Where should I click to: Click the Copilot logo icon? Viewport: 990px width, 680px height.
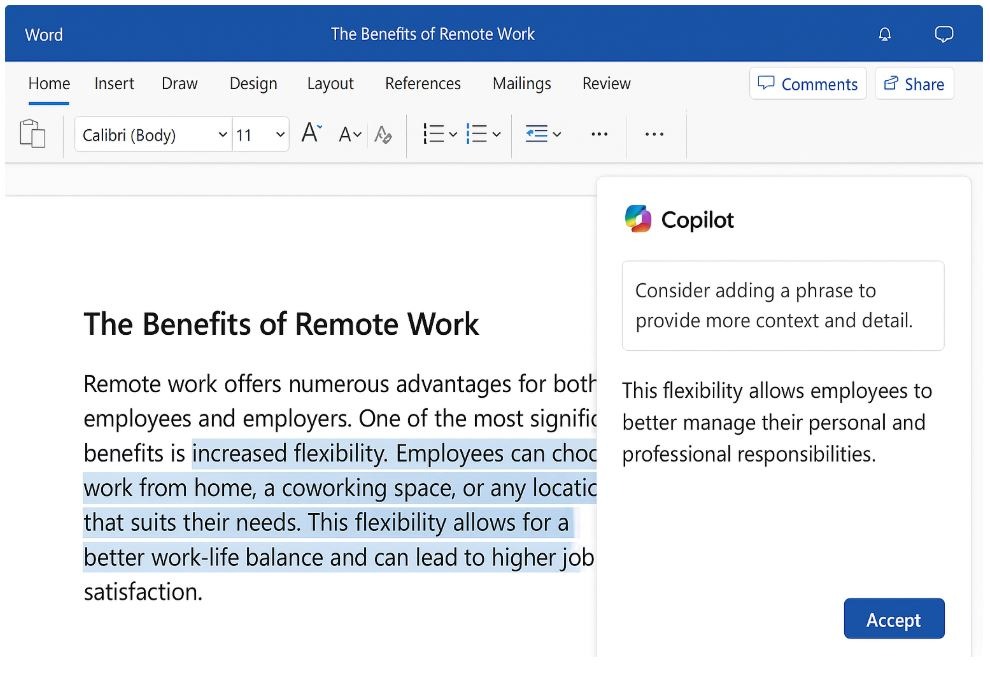tap(638, 219)
